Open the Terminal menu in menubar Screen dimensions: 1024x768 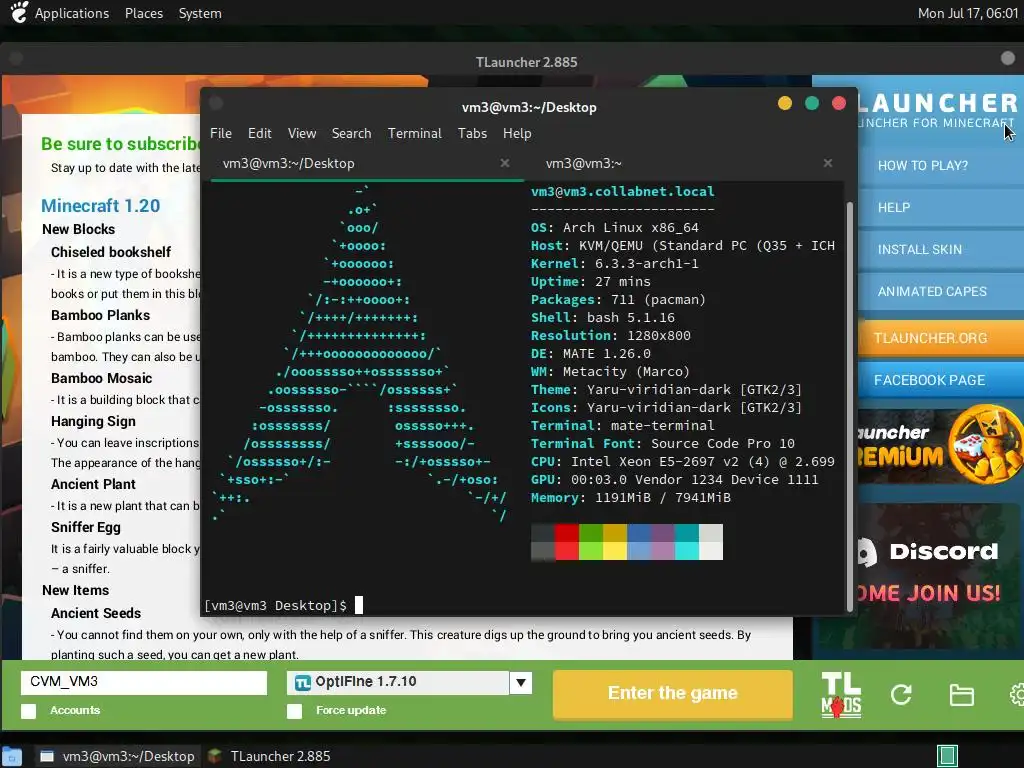tap(415, 133)
